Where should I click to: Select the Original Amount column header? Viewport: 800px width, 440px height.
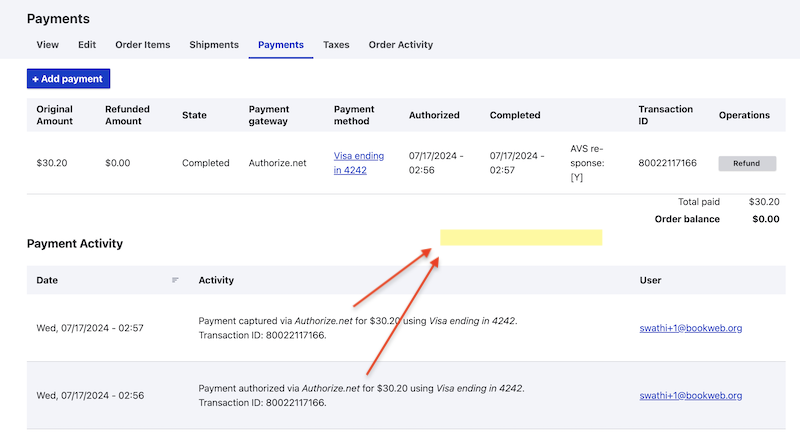[x=55, y=115]
